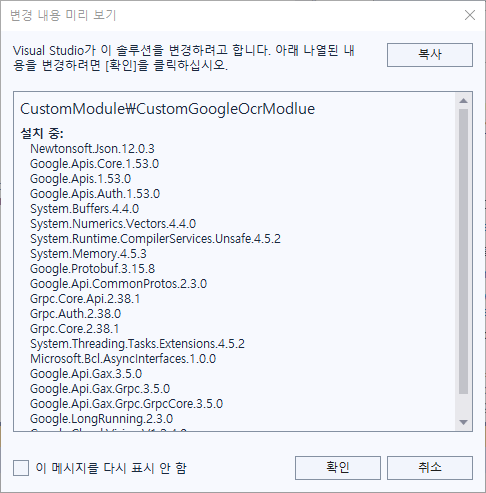Select the Google.Apis.Core.1.53.0 entry

point(94,164)
